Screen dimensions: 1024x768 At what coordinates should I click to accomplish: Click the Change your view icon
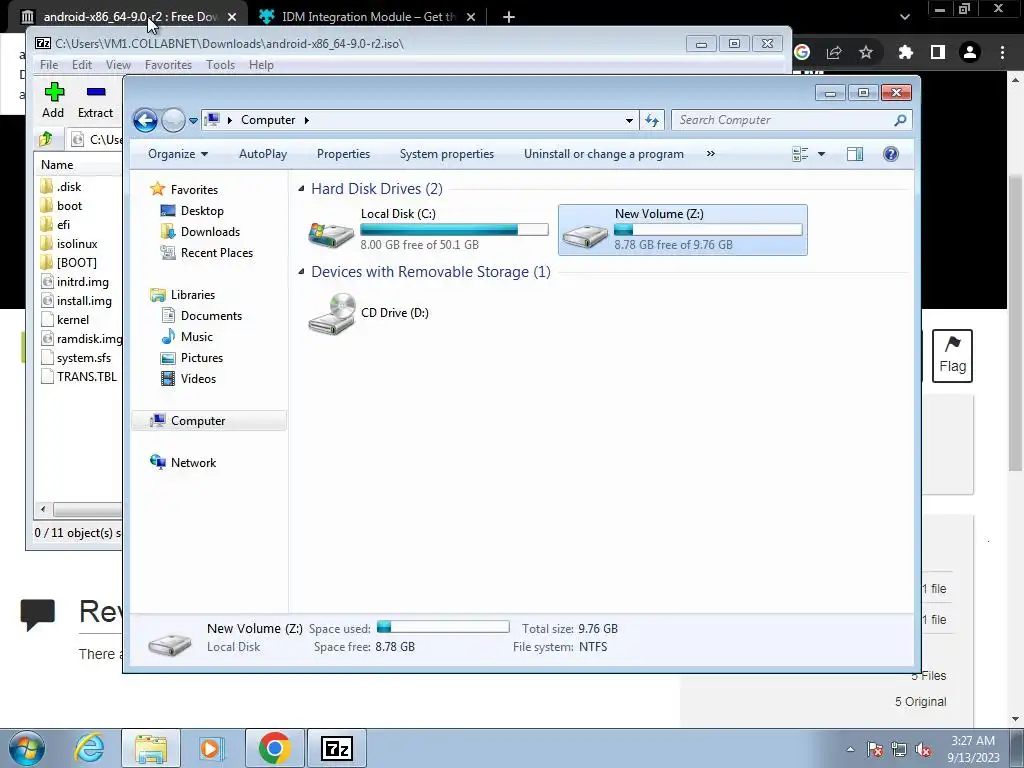(x=800, y=154)
